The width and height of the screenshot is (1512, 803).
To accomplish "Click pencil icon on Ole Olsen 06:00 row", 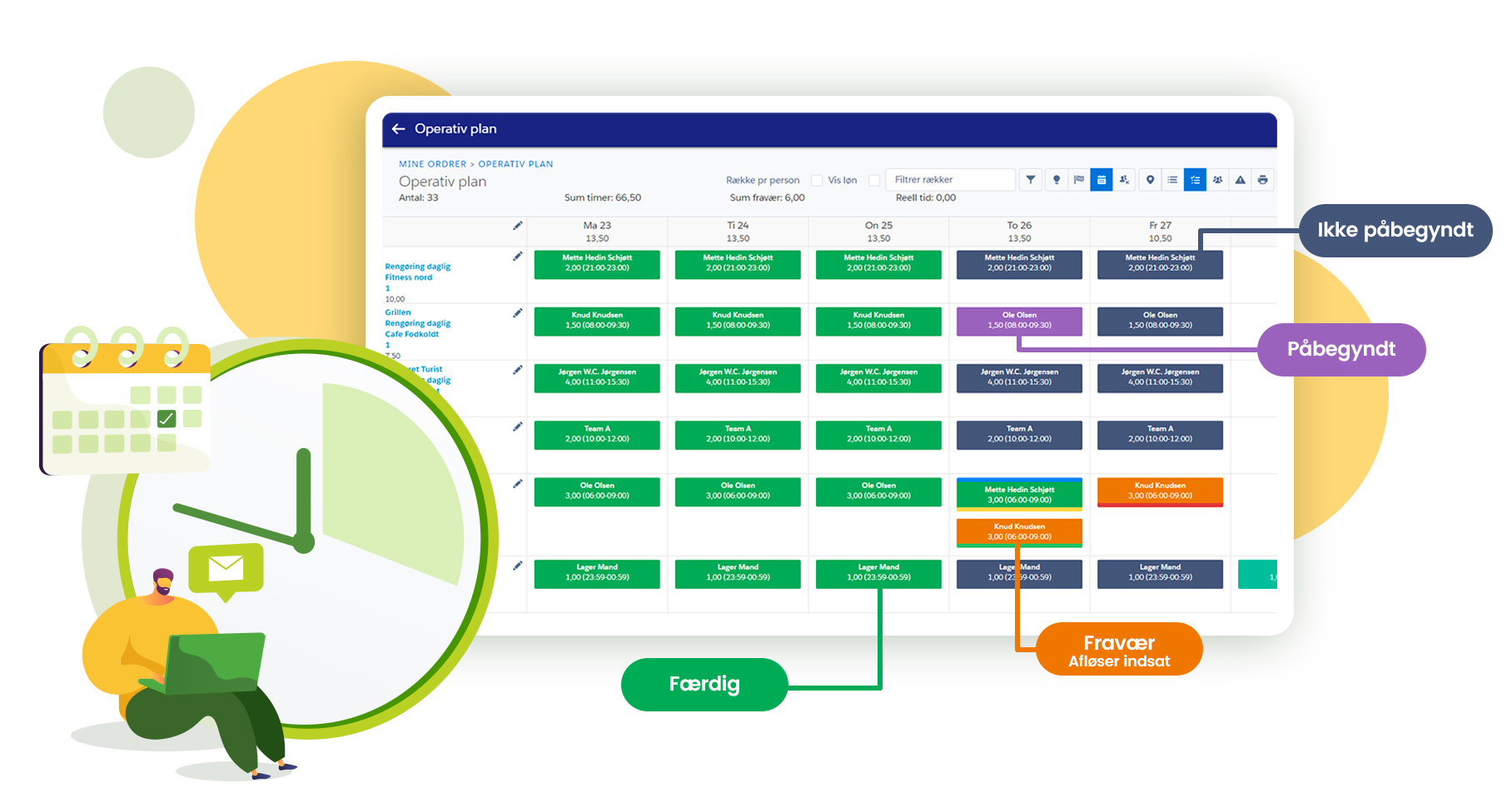I will tap(517, 484).
